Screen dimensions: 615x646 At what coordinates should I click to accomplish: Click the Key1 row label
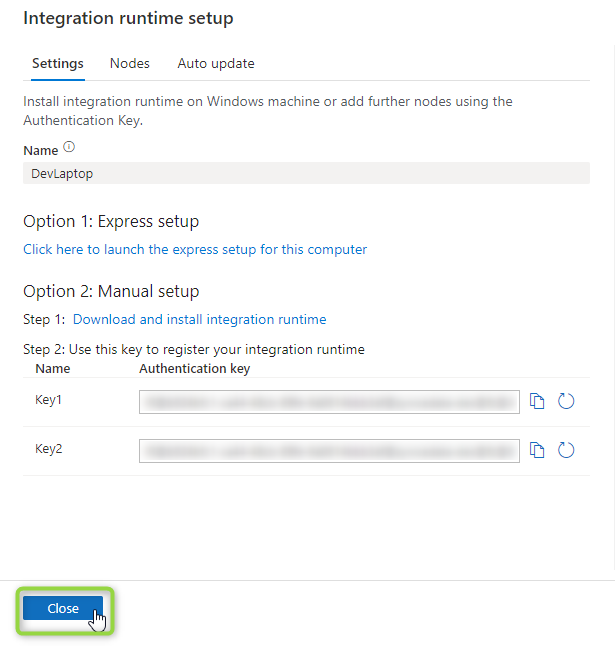[x=48, y=400]
